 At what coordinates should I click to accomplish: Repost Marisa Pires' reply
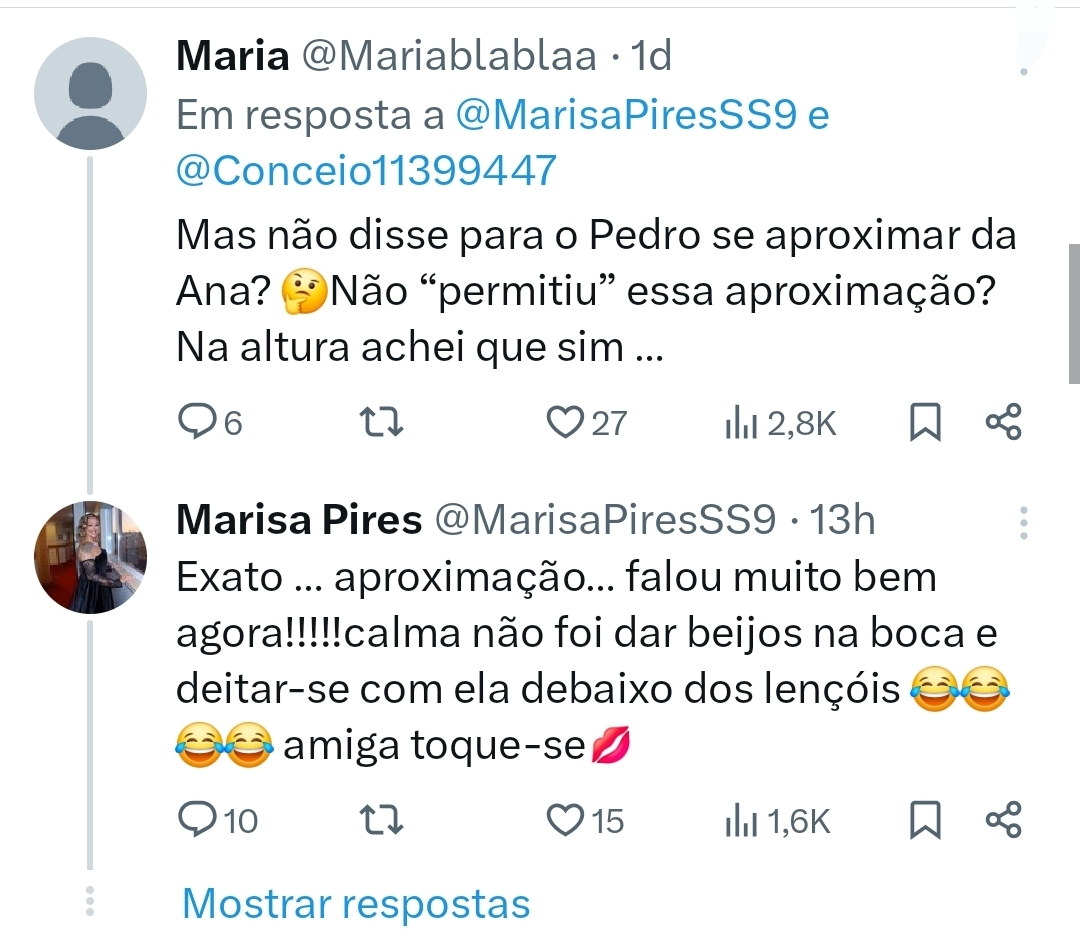click(381, 820)
